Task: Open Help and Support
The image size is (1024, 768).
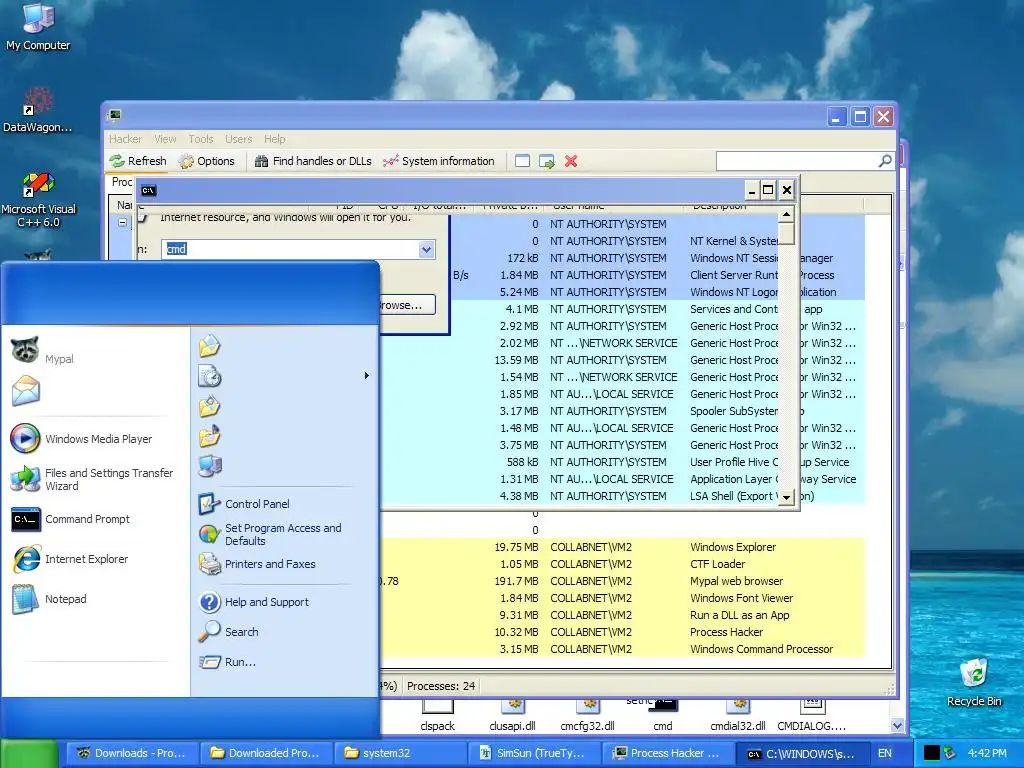Action: pyautogui.click(x=253, y=602)
